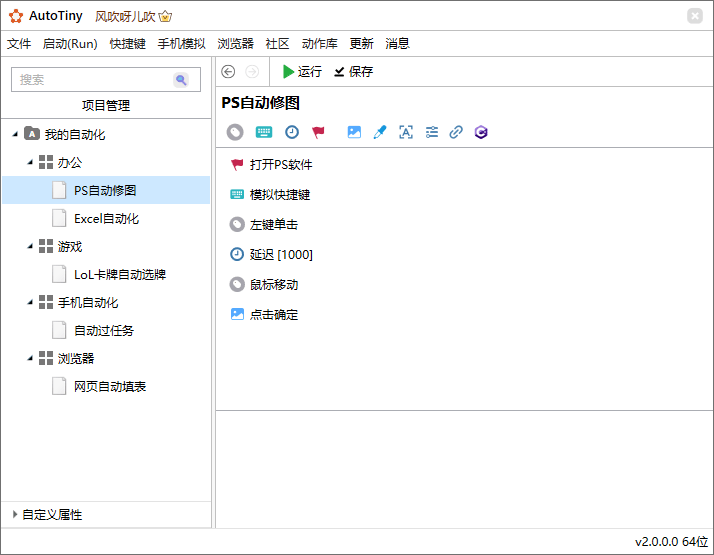Image resolution: width=714 pixels, height=555 pixels.
Task: Click the link chain toolbar icon
Action: coord(456,132)
